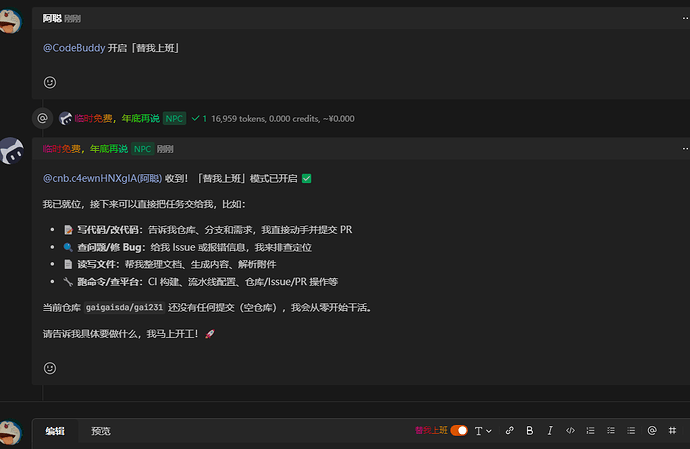The width and height of the screenshot is (690, 449).
Task: Add emoji reaction to 阿聪's comment
Action: (50, 82)
